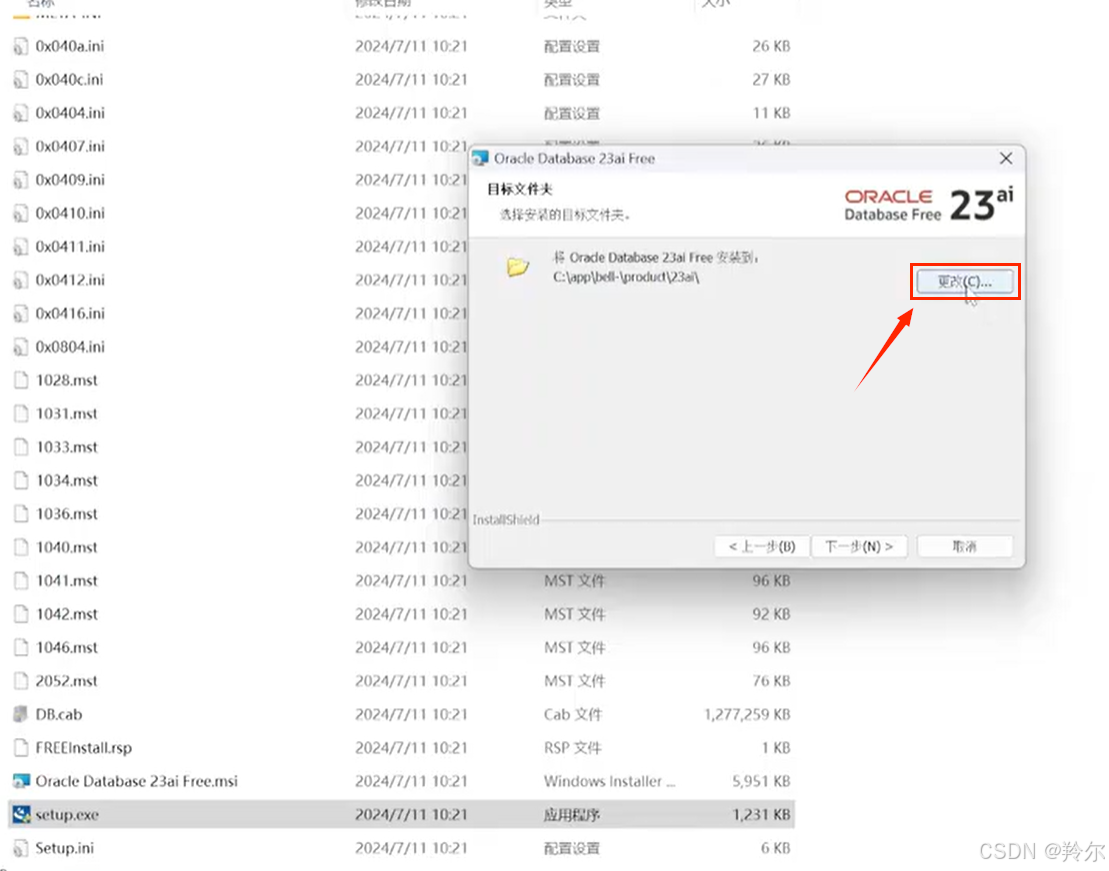Click the 1042.mst file name
The image size is (1109, 871).
pyautogui.click(x=66, y=614)
